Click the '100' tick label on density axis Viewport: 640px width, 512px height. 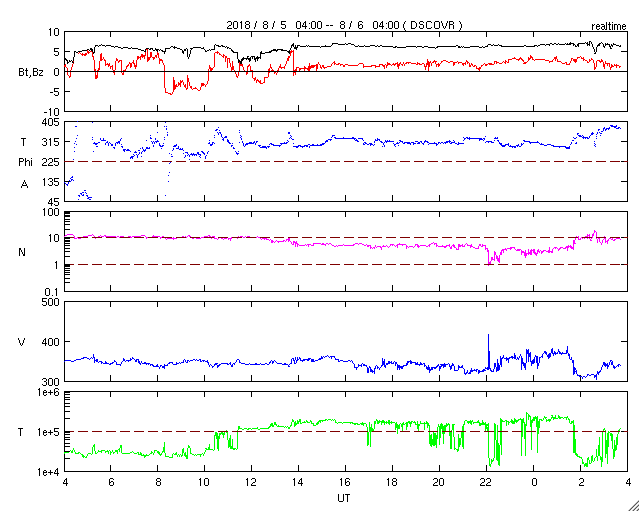(51, 212)
